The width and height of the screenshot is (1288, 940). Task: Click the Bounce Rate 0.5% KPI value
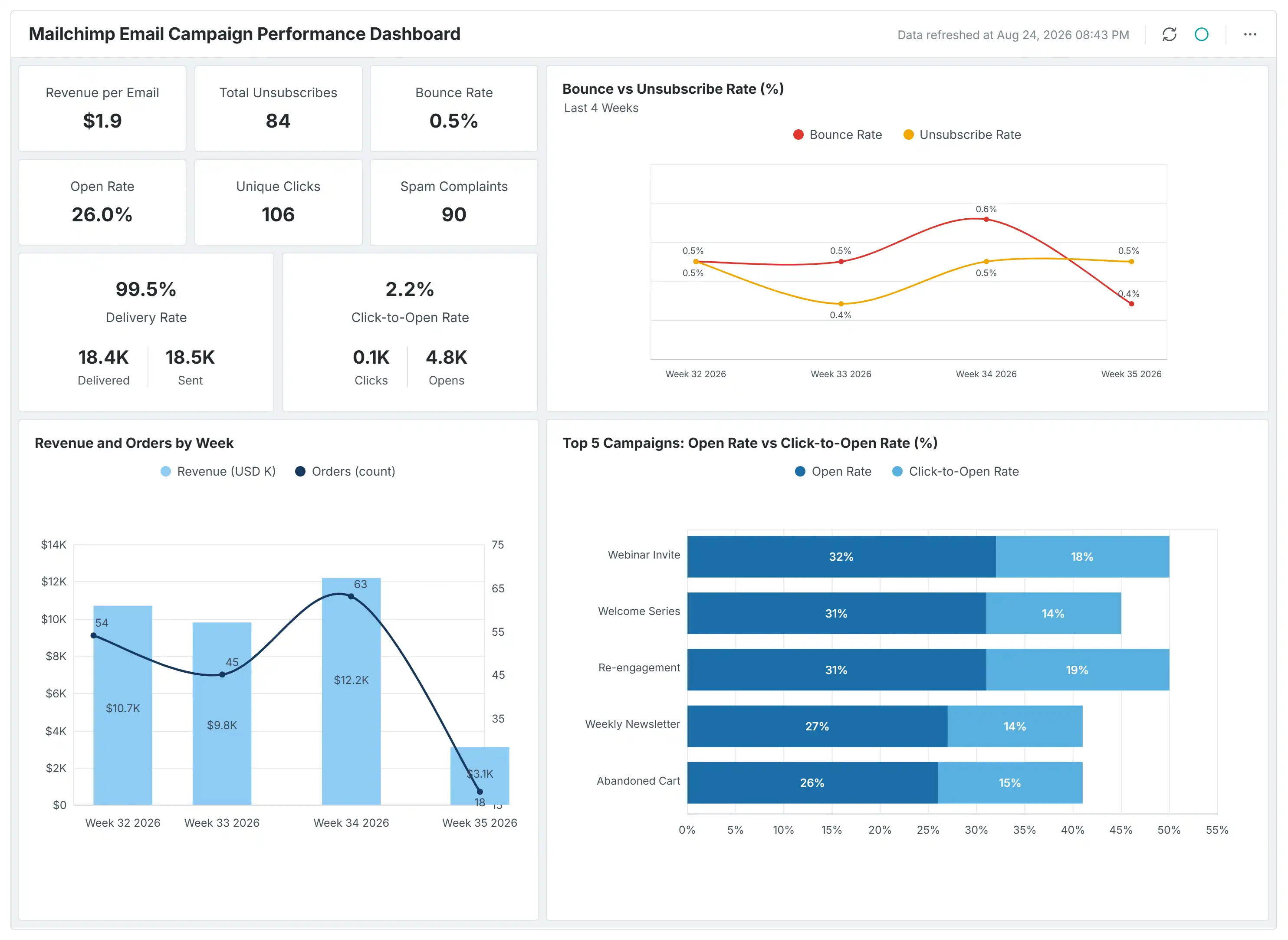pyautogui.click(x=453, y=121)
